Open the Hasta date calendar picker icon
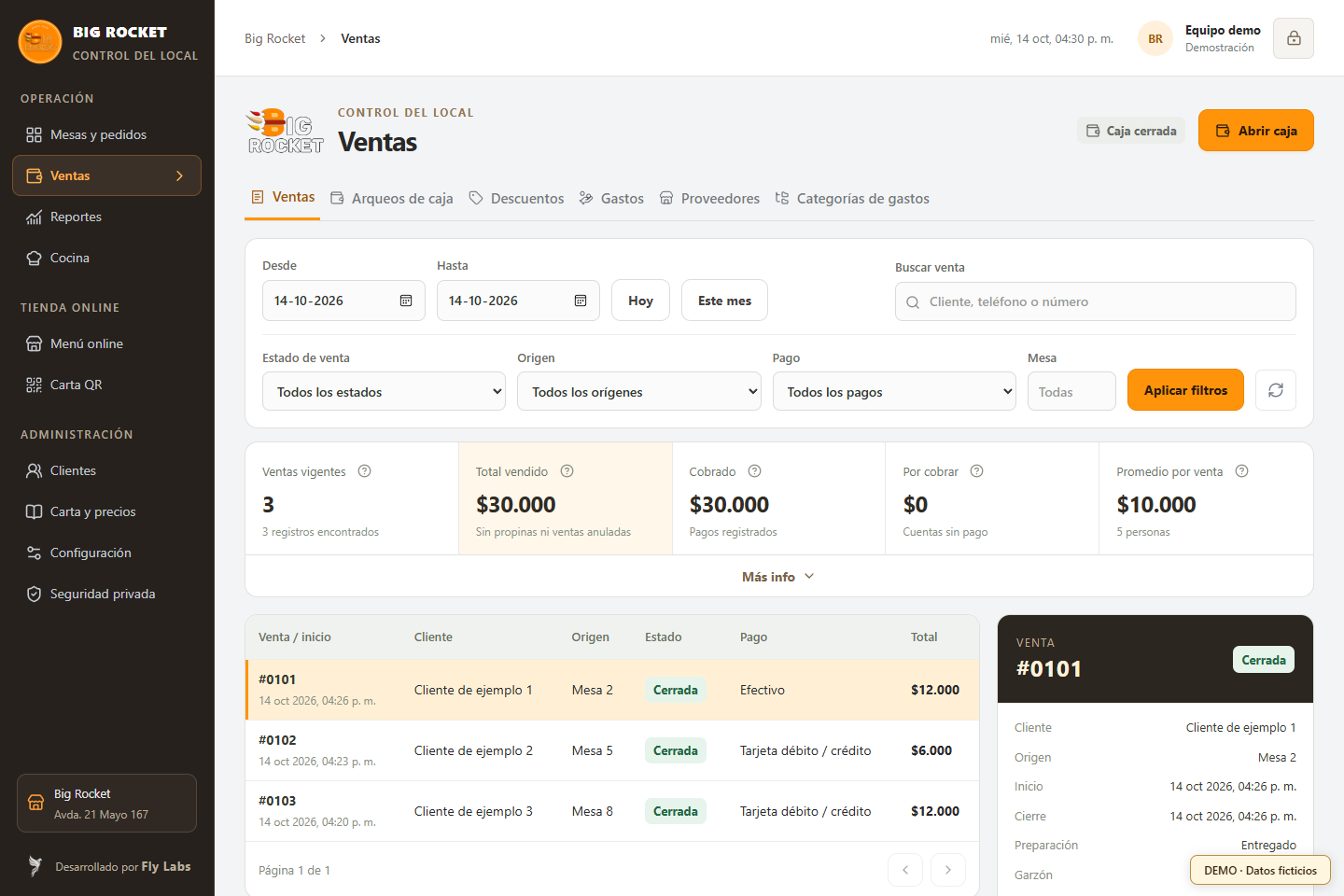The height and width of the screenshot is (896, 1344). click(581, 301)
